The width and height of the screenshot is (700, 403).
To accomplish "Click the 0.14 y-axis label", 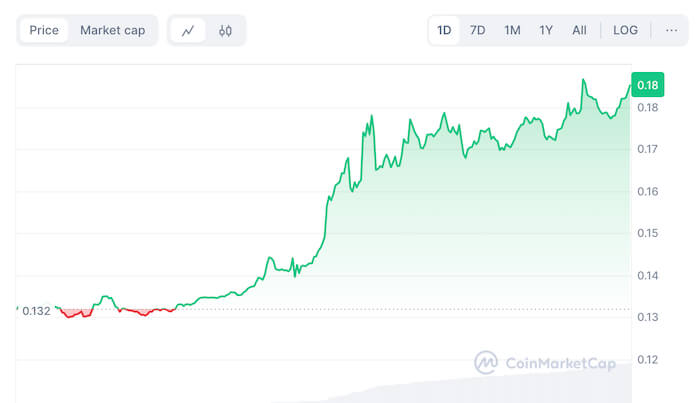I will click(x=648, y=275).
